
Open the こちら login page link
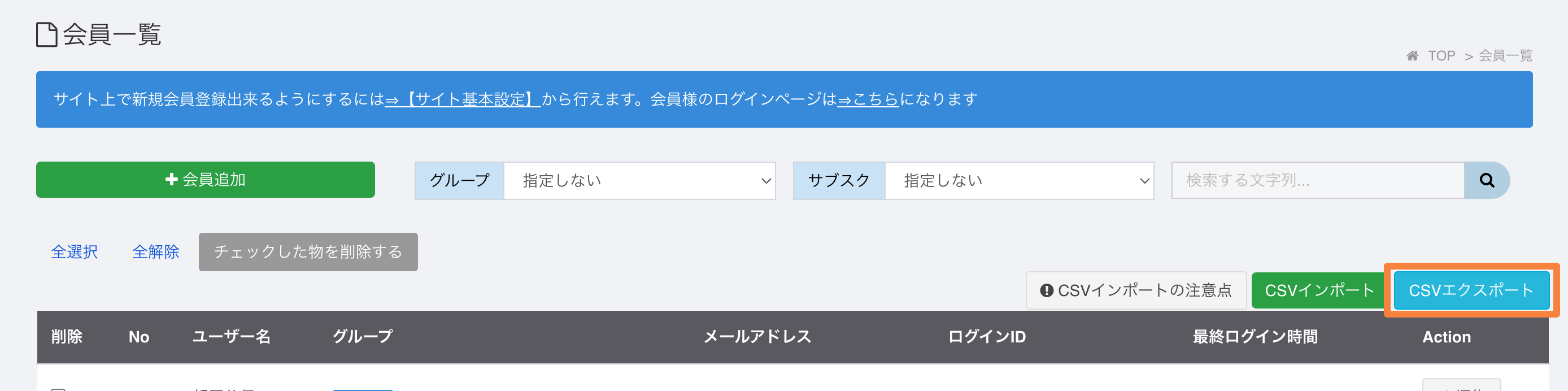868,99
